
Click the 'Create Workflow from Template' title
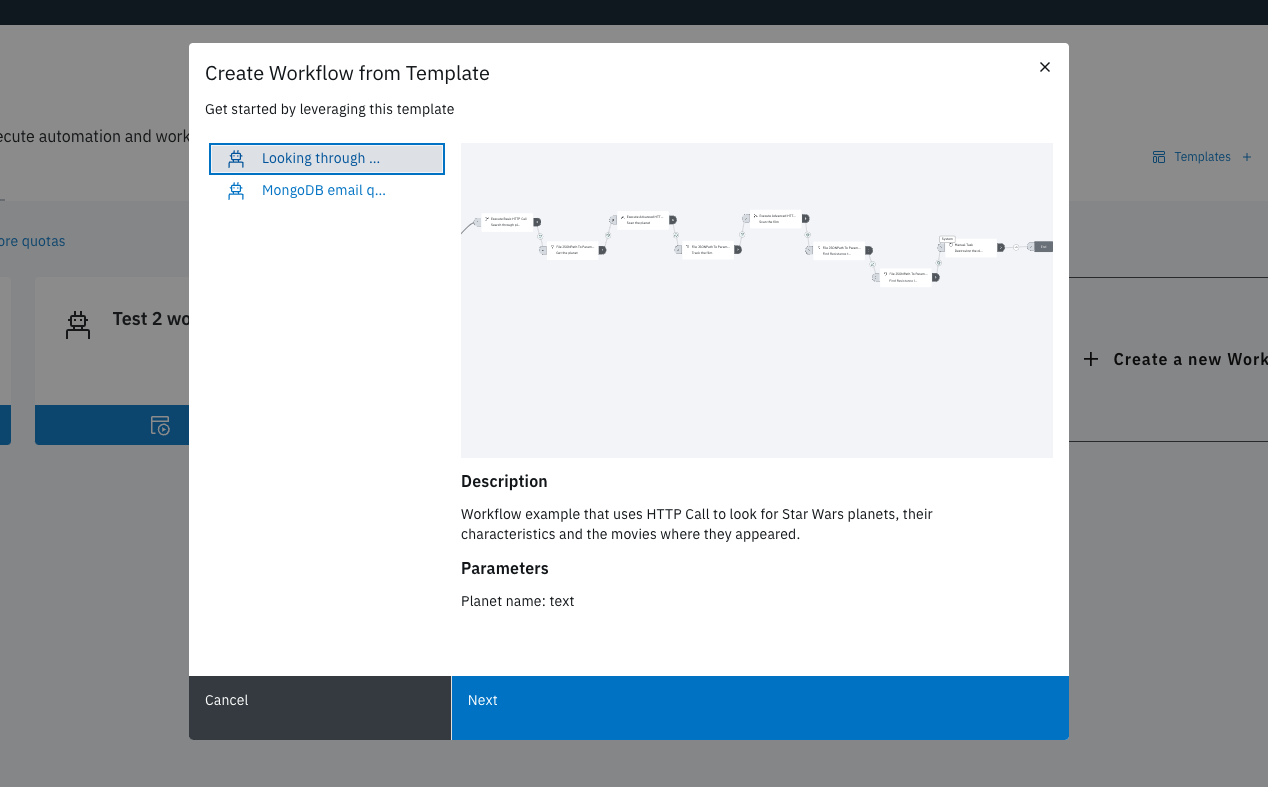click(x=347, y=73)
